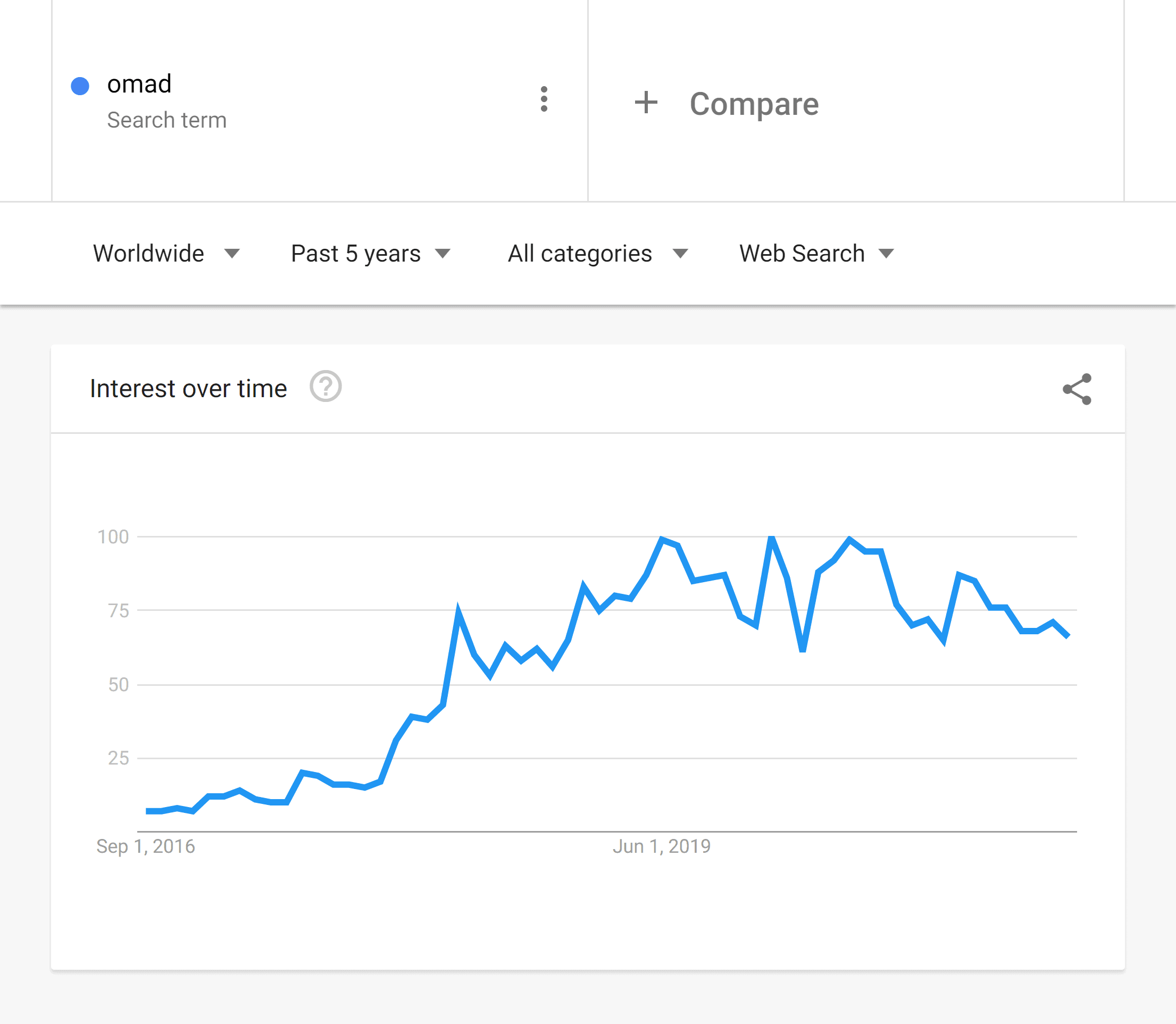The height and width of the screenshot is (1024, 1176).
Task: Open the All categories dropdown
Action: (579, 253)
